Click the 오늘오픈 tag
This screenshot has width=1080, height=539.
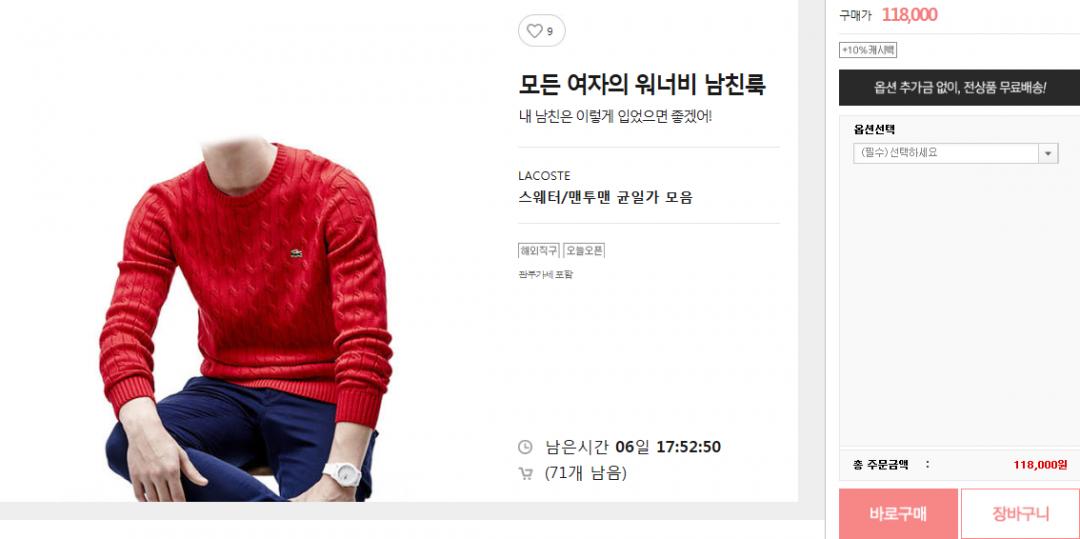point(584,251)
